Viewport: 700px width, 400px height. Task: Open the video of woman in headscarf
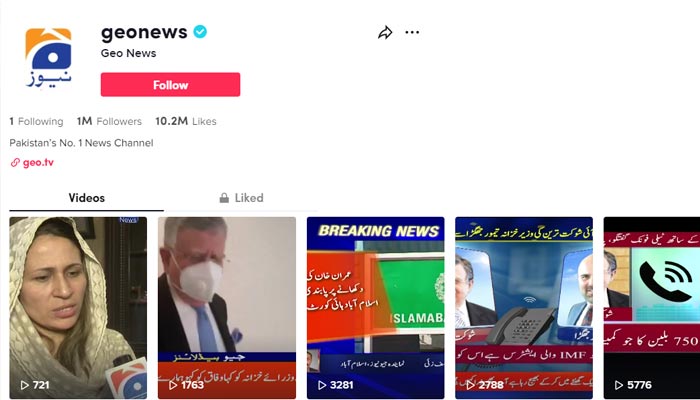78,308
